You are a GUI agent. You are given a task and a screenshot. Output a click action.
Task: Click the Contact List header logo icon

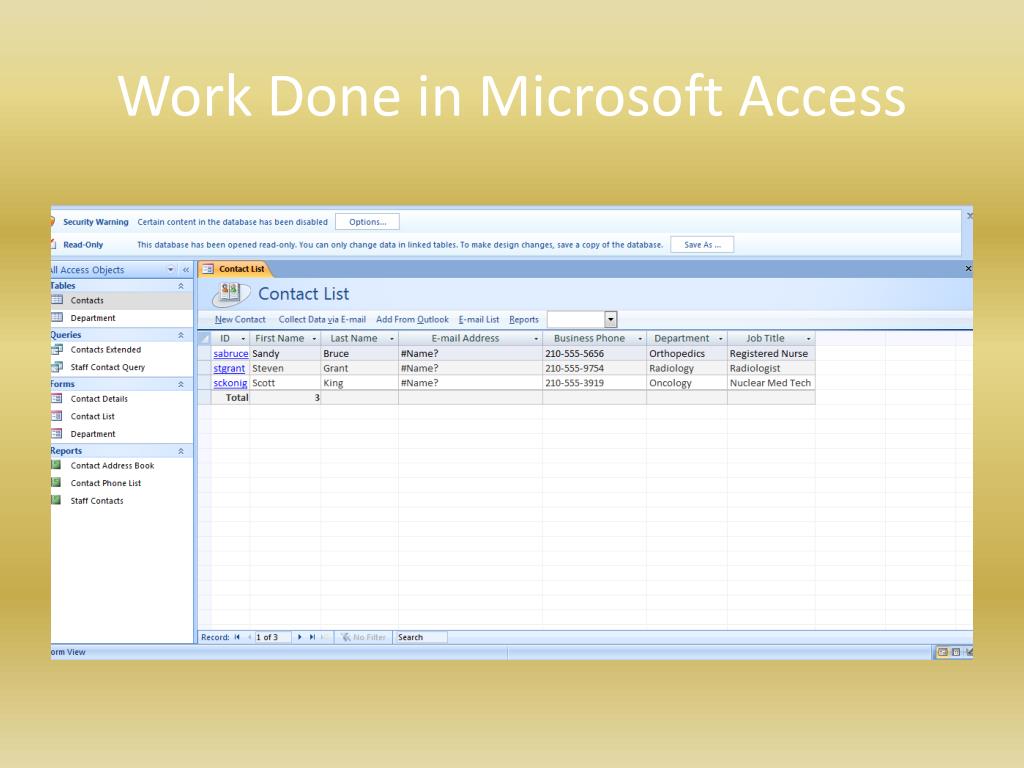pos(231,293)
